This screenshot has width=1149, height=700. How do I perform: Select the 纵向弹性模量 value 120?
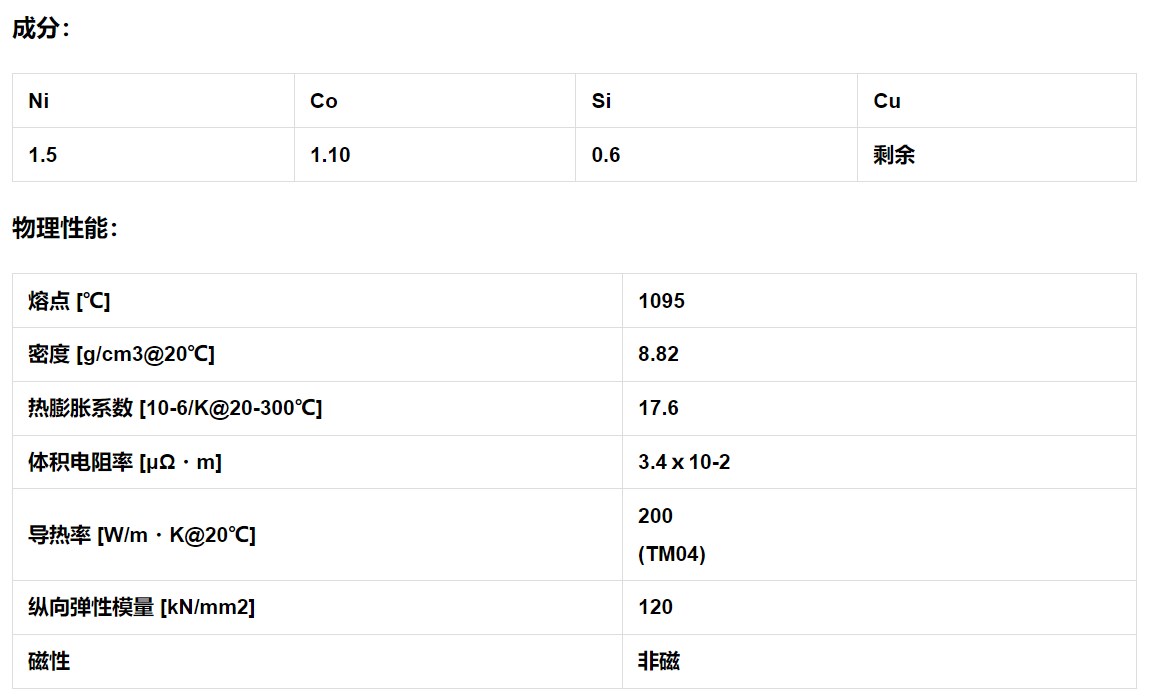pyautogui.click(x=655, y=607)
